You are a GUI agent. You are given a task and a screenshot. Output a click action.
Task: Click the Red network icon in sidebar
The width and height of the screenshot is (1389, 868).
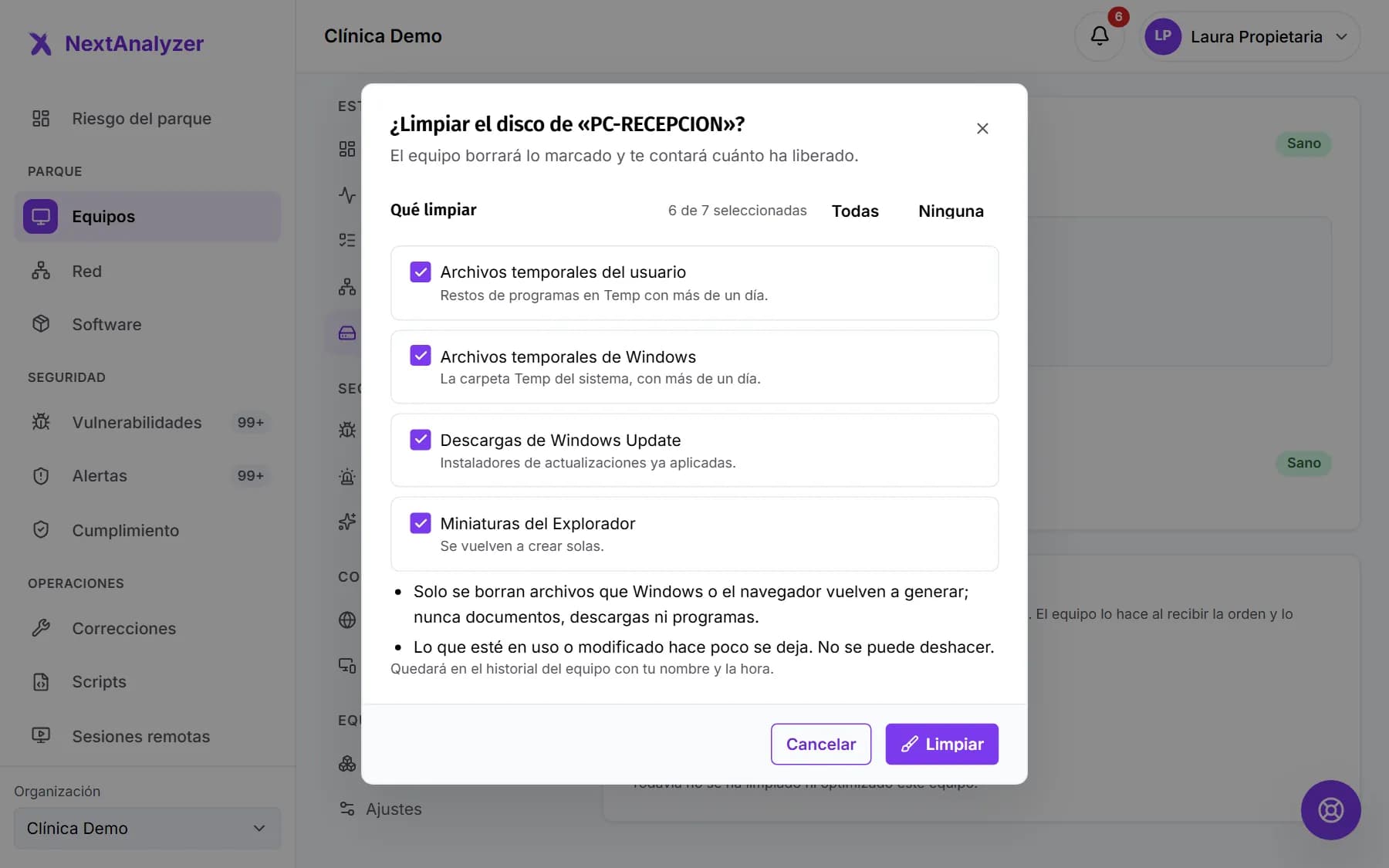[41, 271]
